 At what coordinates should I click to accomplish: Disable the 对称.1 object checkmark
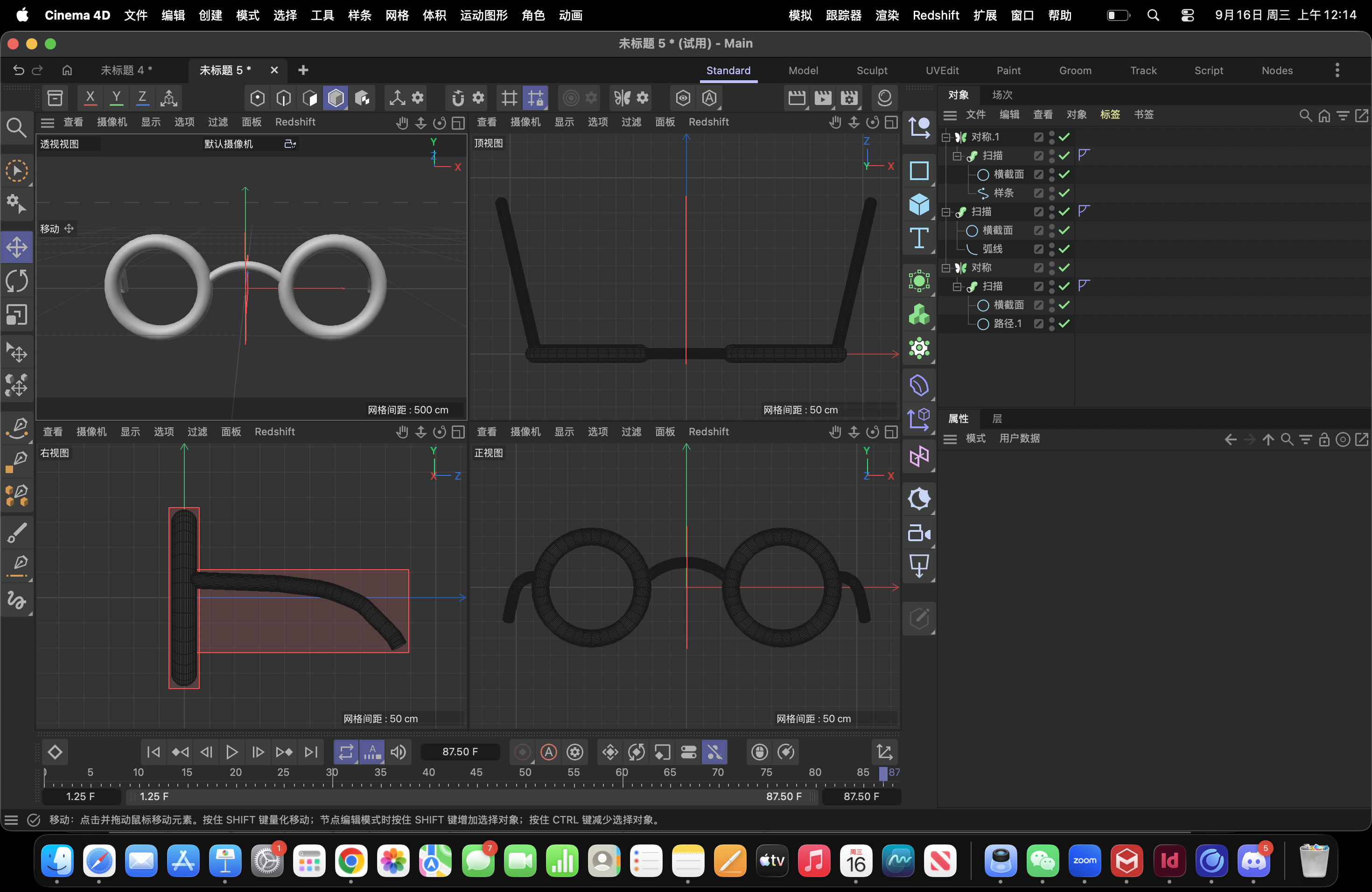1064,137
